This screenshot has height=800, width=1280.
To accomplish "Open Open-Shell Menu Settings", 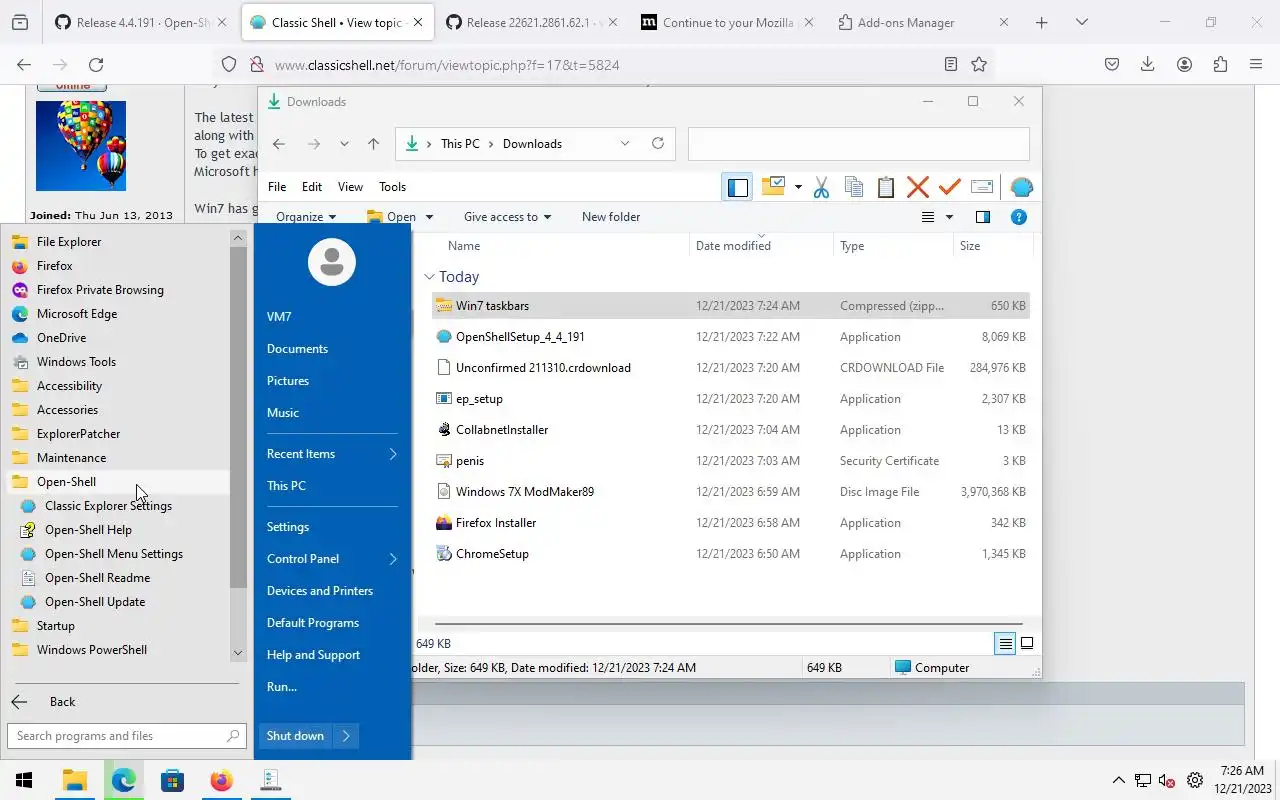I will [119, 554].
